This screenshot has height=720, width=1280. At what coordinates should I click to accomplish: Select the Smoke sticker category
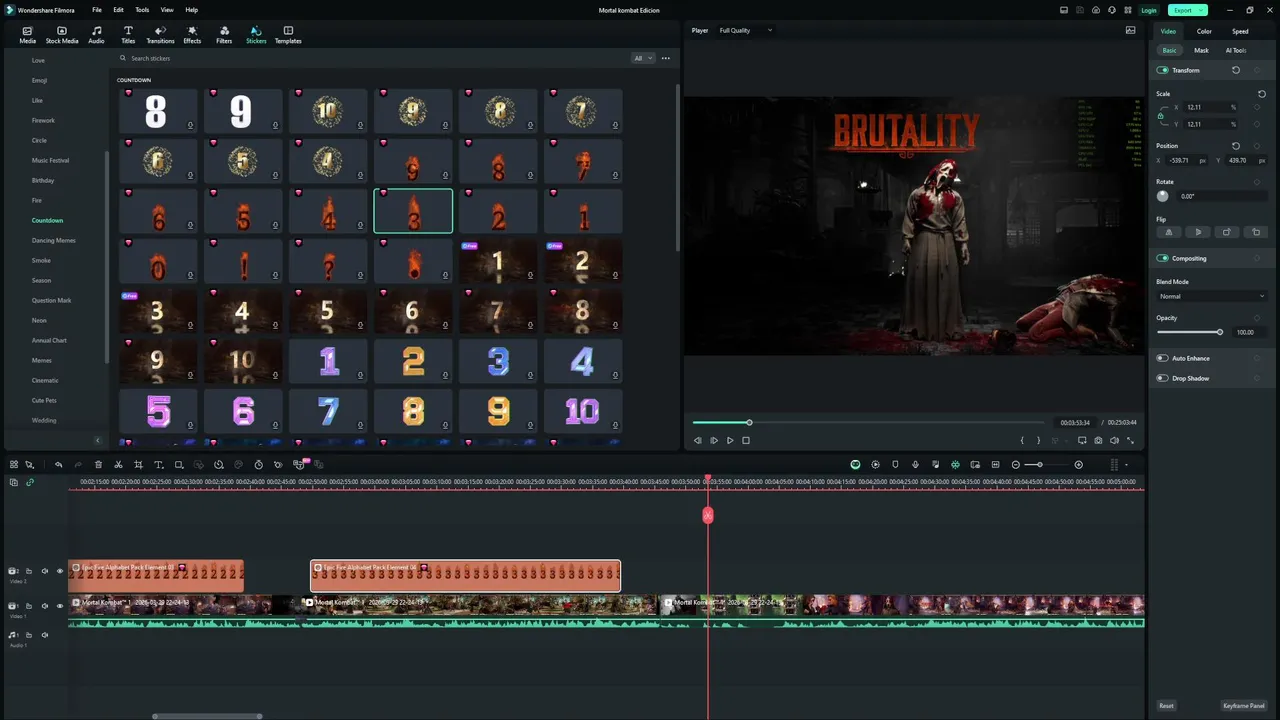coord(41,260)
